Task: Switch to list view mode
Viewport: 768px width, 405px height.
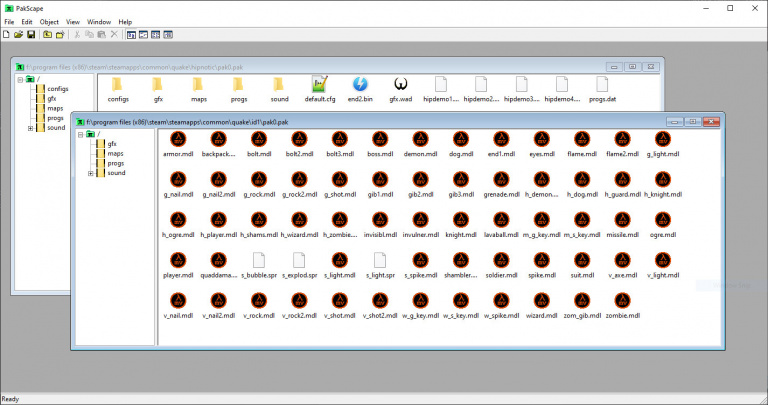Action: (155, 35)
